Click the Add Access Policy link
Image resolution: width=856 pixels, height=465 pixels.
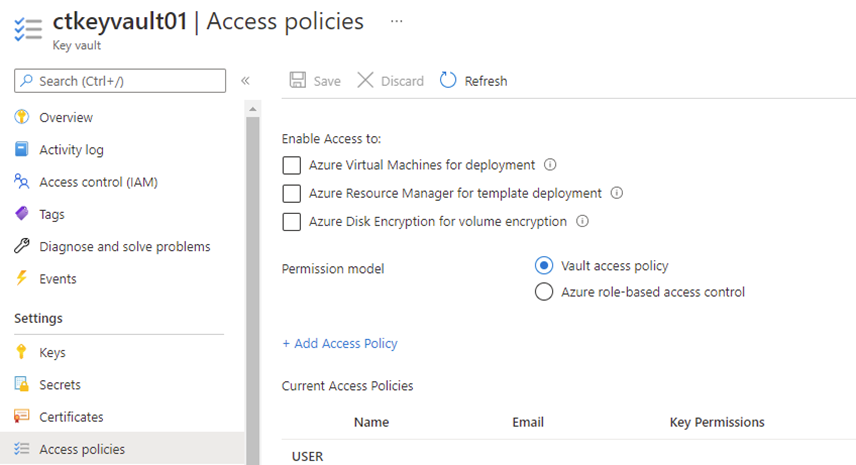pyautogui.click(x=340, y=343)
